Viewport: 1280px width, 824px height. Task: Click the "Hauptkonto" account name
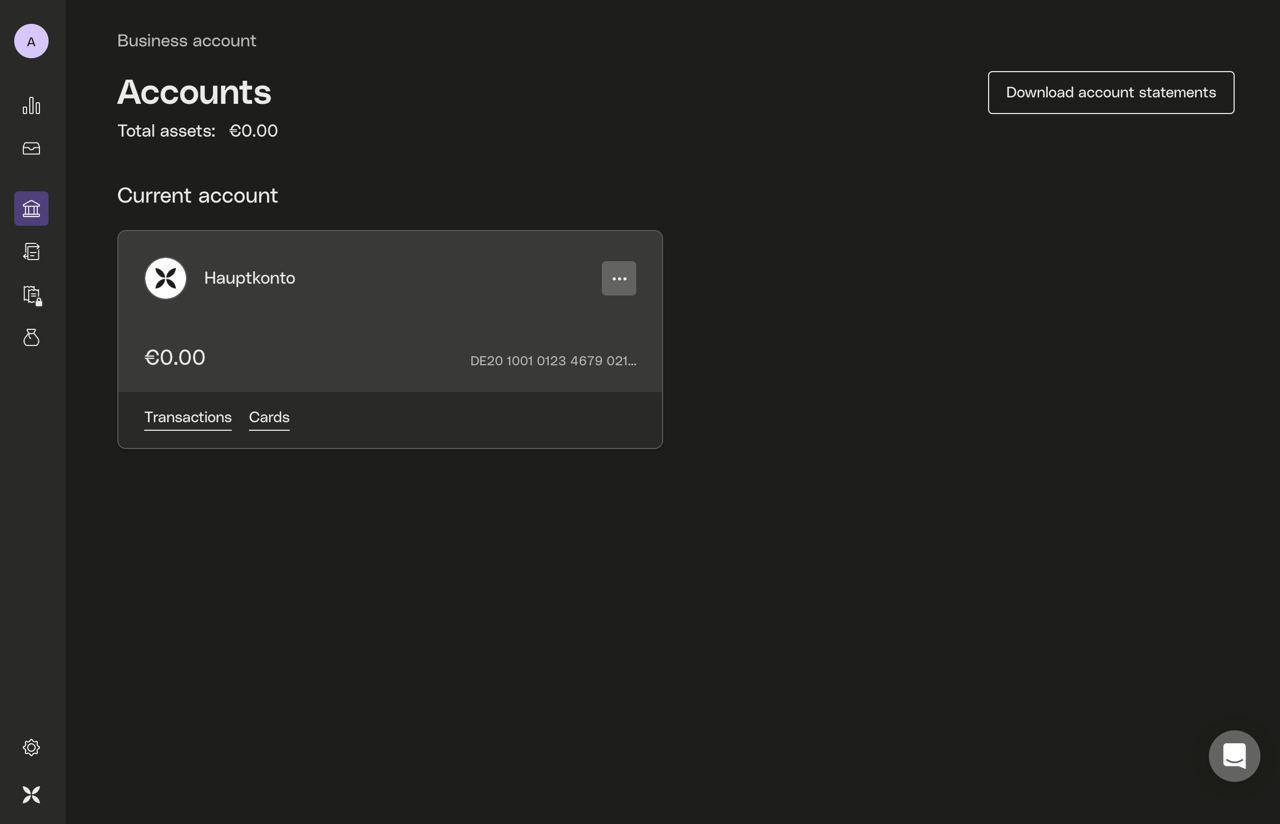[250, 278]
